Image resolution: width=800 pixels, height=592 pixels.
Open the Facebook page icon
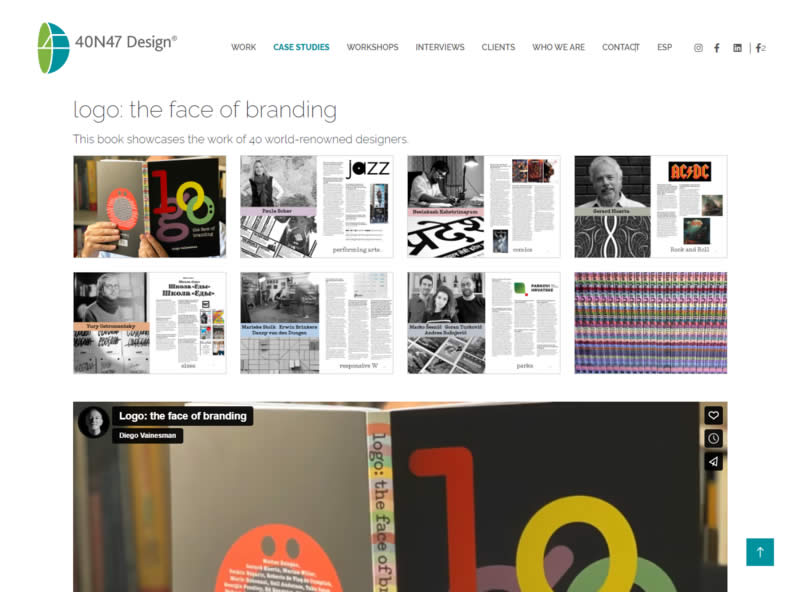[717, 47]
